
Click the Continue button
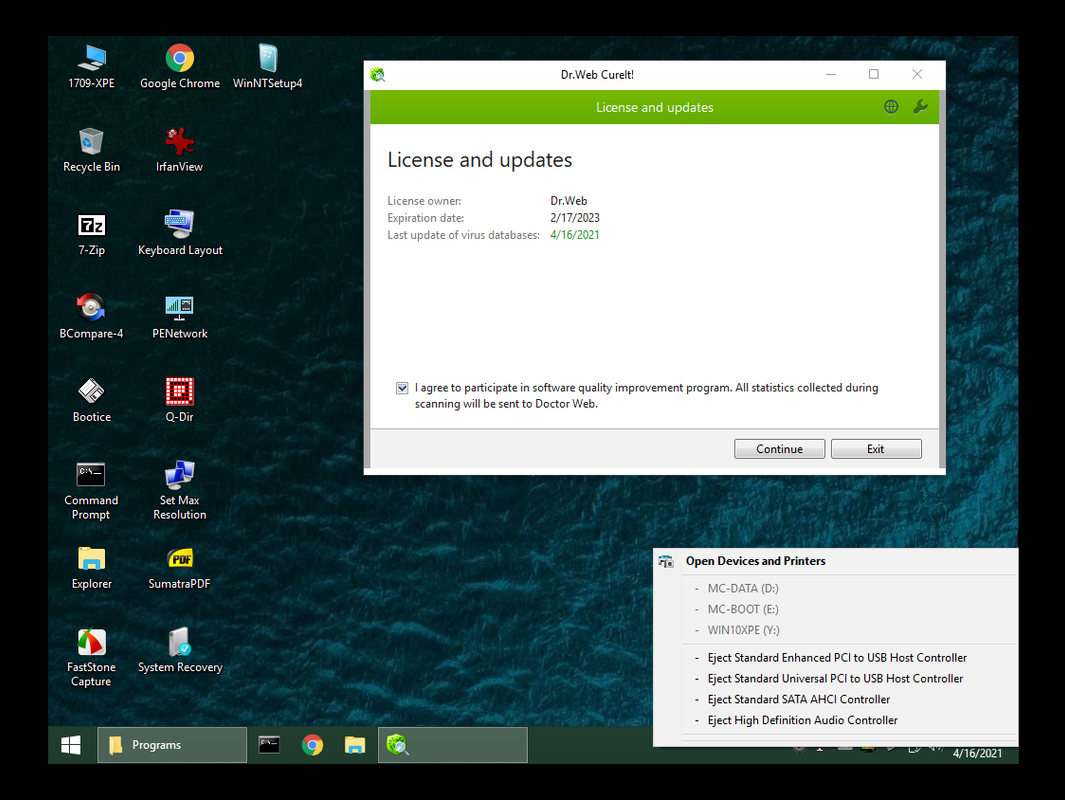tap(779, 449)
